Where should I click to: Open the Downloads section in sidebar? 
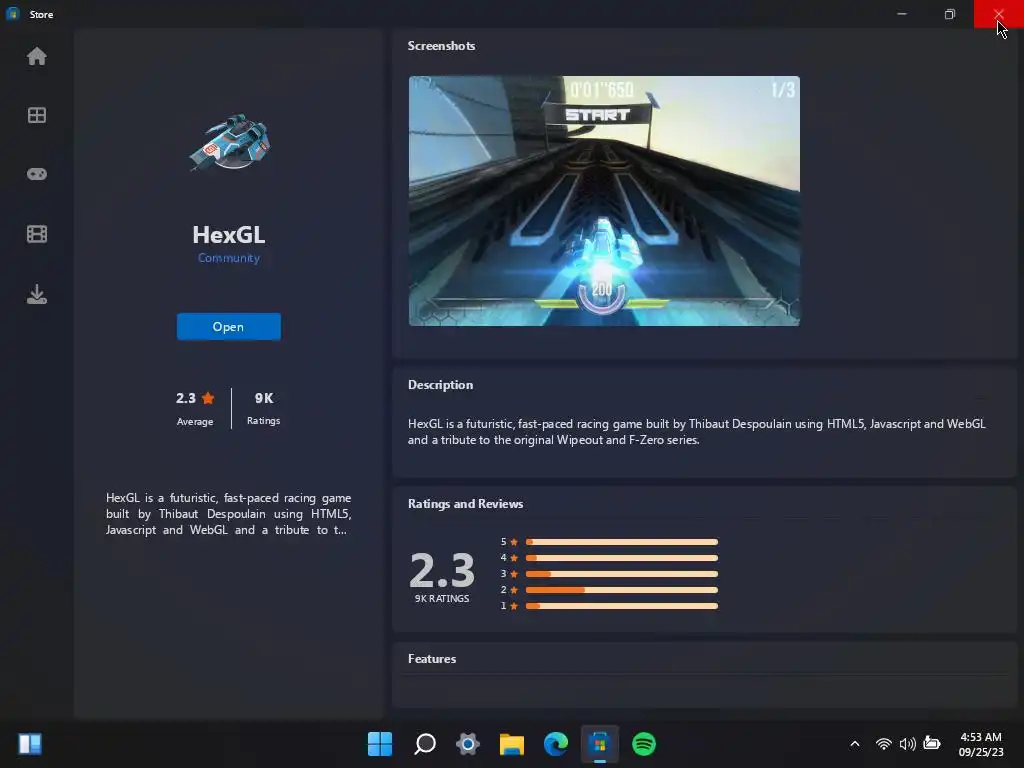[37, 294]
